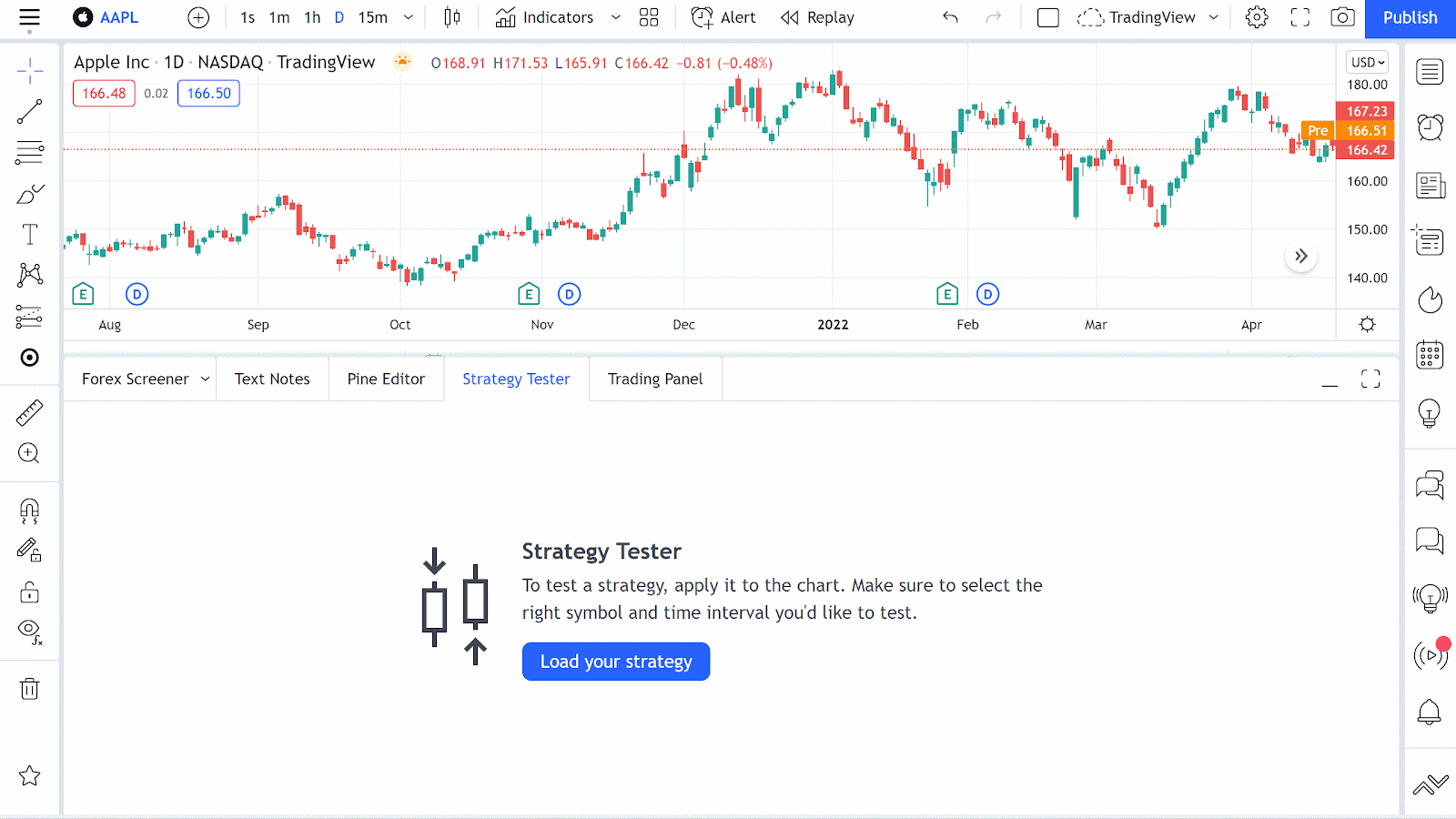This screenshot has width=1456, height=819.
Task: Toggle magnet mode
Action: (x=29, y=511)
